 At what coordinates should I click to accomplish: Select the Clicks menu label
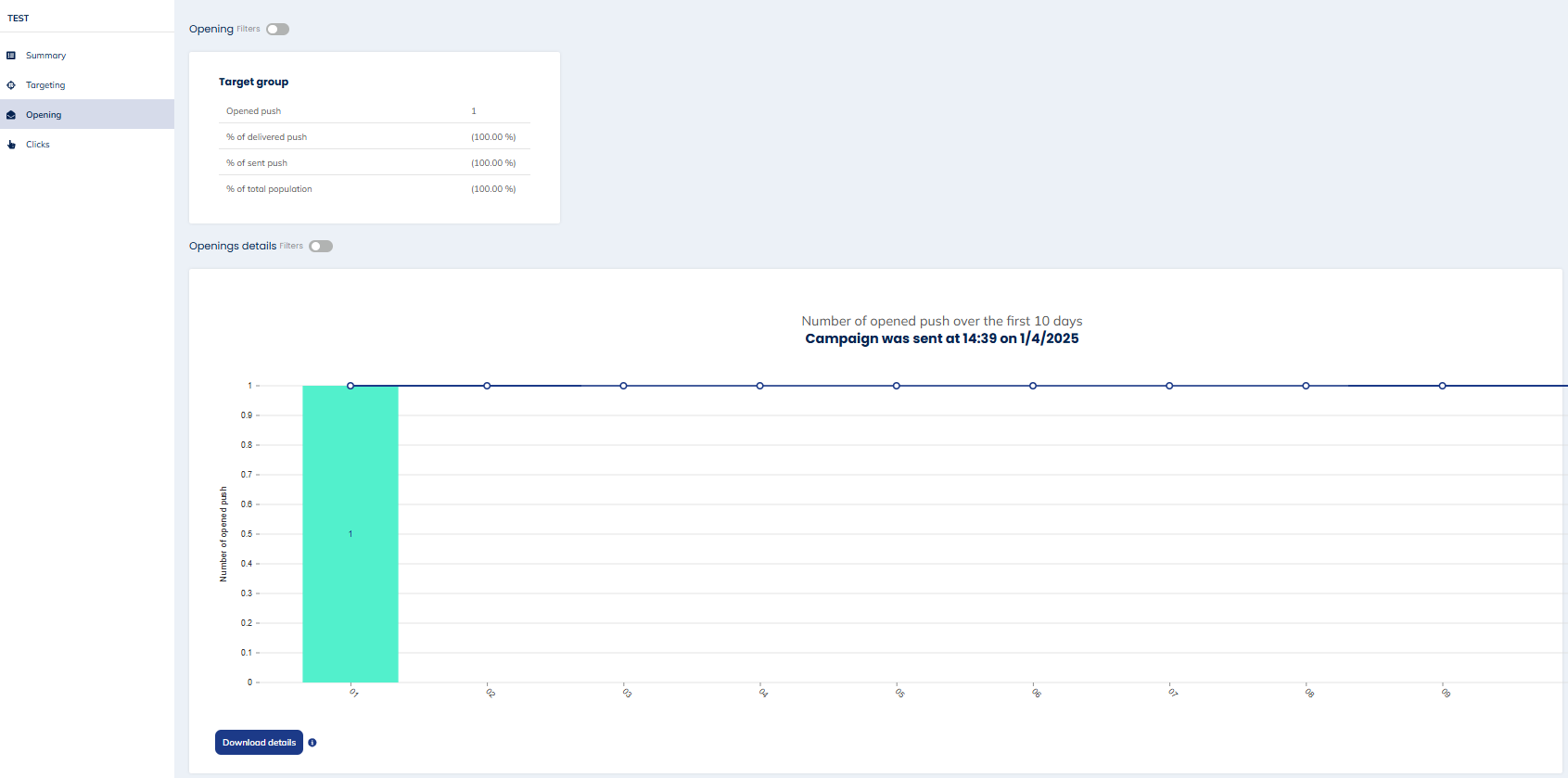pos(38,145)
